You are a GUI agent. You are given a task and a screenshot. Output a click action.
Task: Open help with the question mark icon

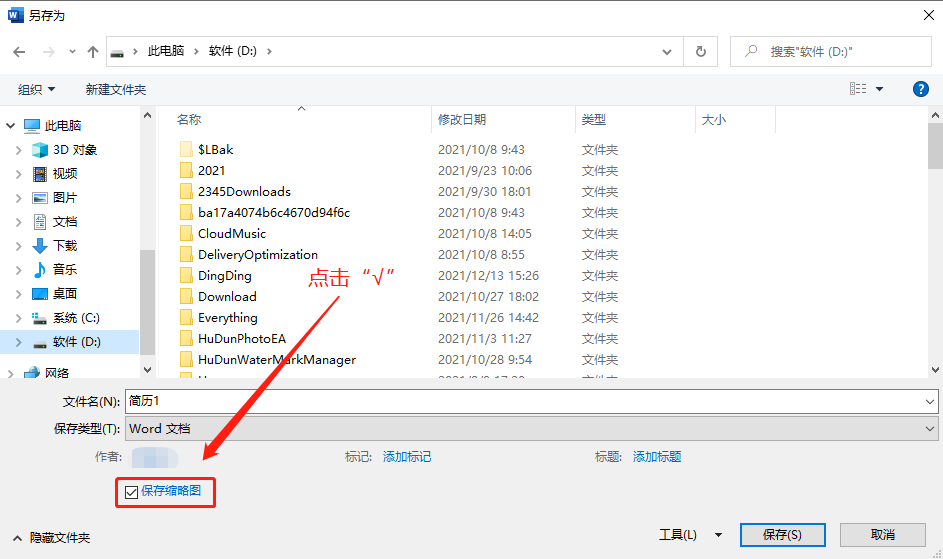click(x=920, y=89)
